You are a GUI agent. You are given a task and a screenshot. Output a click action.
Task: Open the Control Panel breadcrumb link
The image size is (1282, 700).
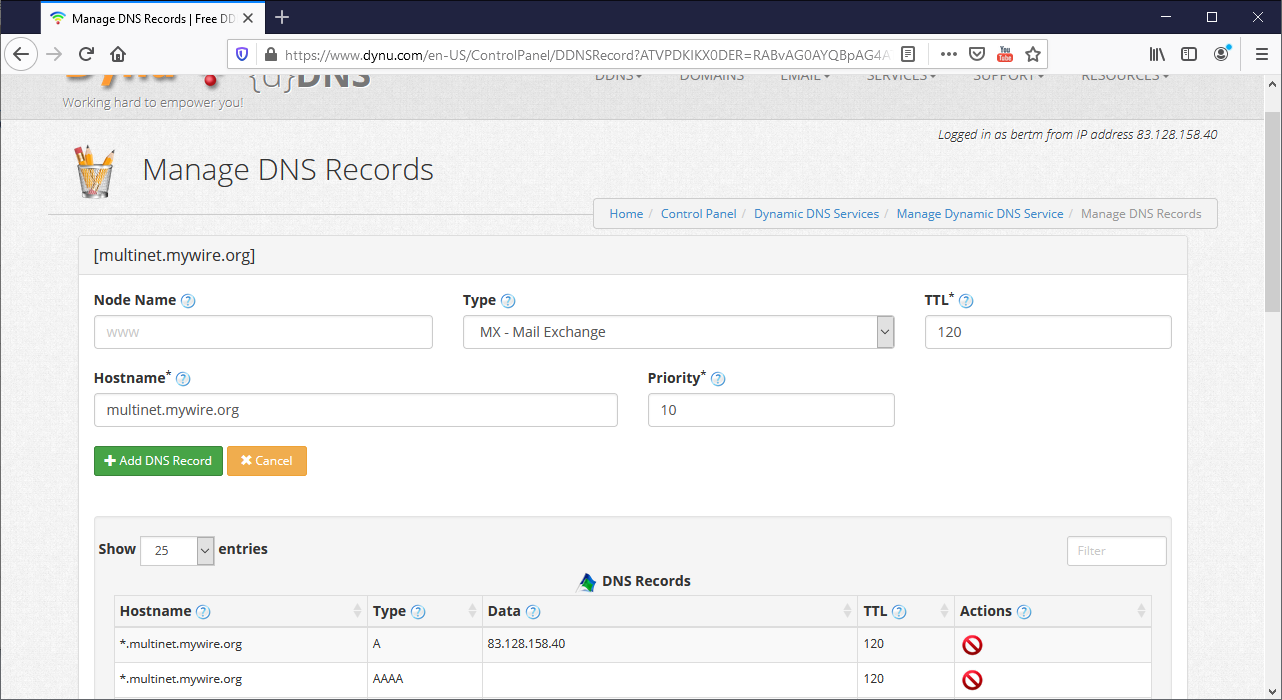pos(698,214)
